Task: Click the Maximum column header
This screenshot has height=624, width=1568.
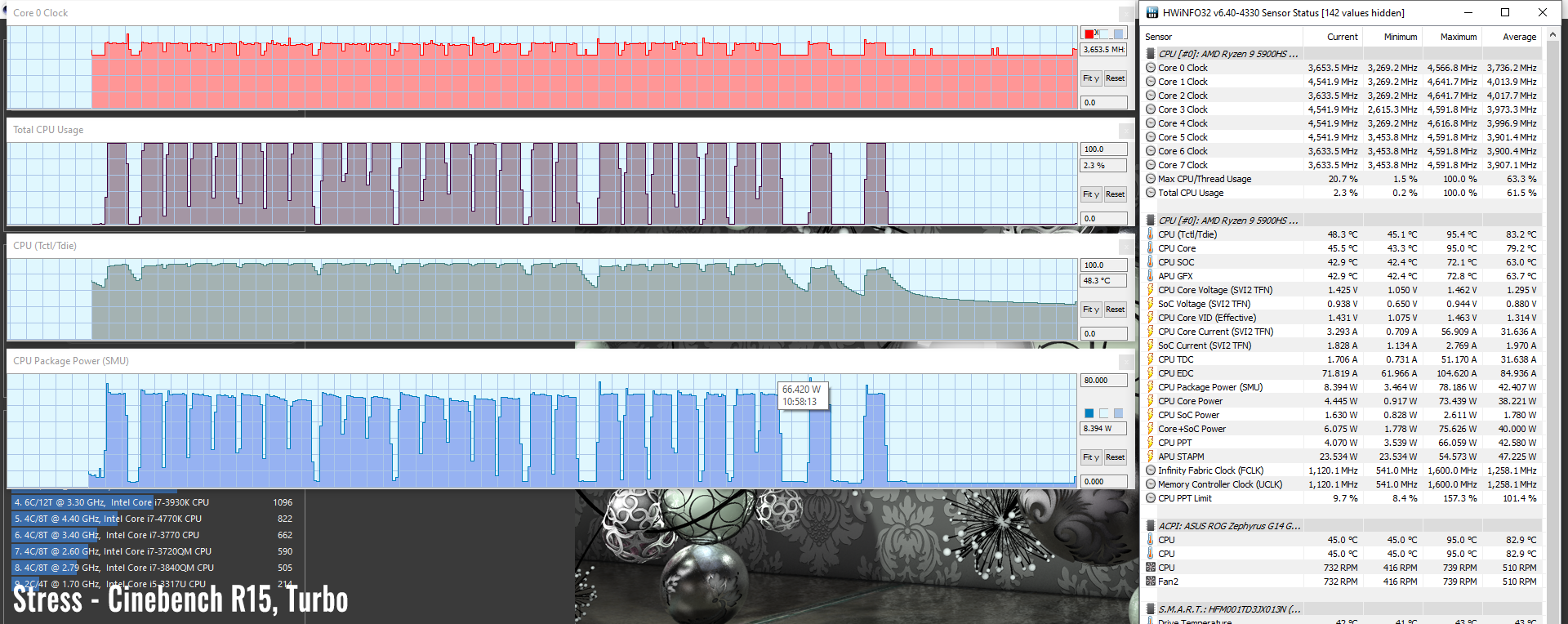Action: 1452,37
